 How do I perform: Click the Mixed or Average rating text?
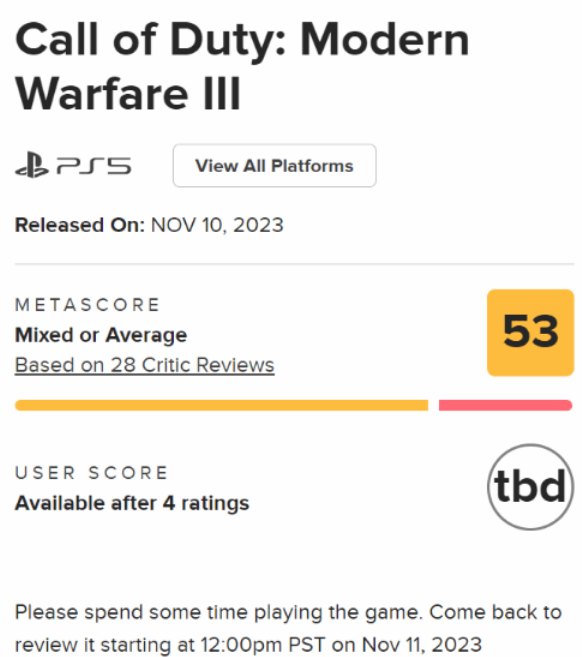(101, 335)
